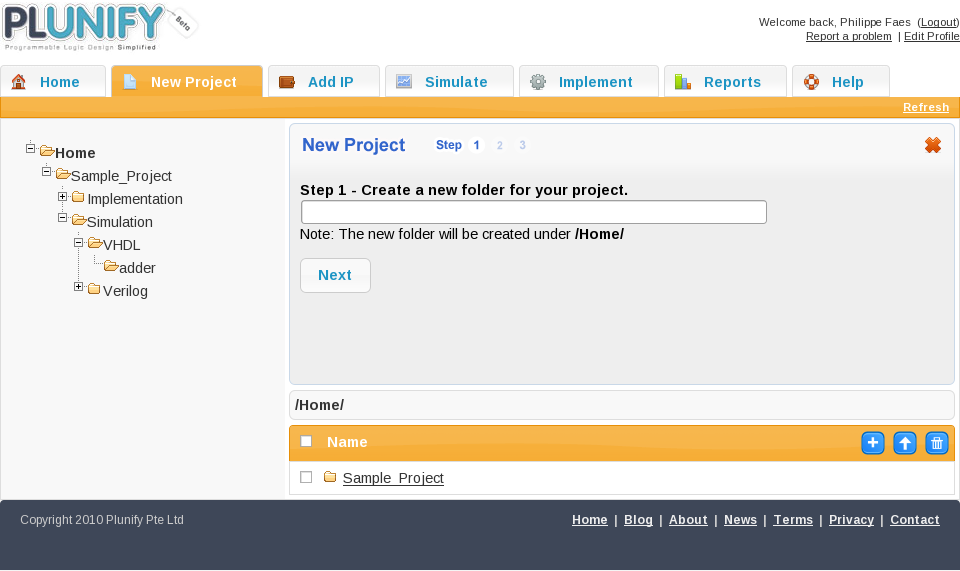Select adder label in tree
Image resolution: width=960 pixels, height=571 pixels.
tap(137, 268)
